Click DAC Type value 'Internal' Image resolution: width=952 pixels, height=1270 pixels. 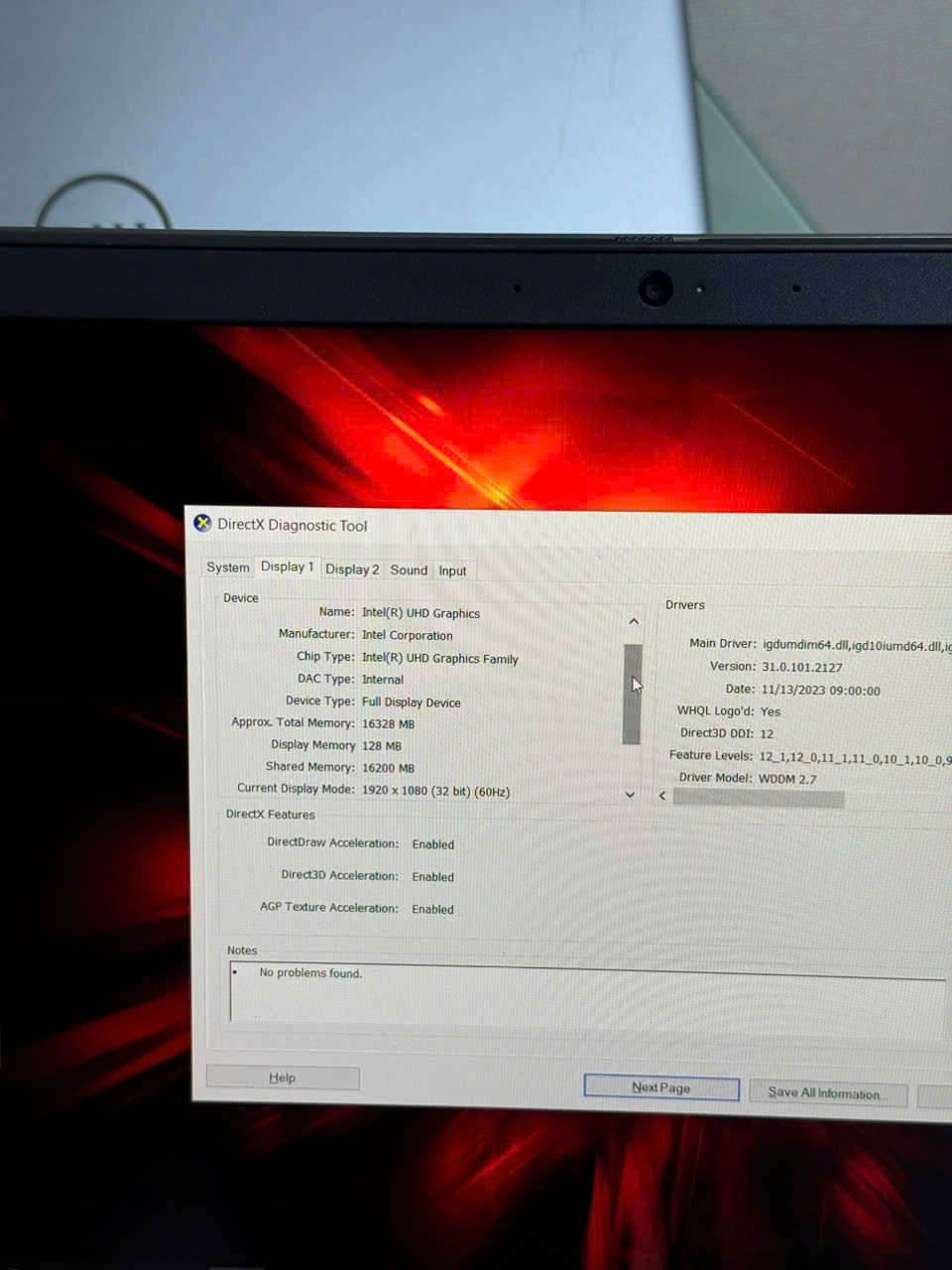click(382, 680)
